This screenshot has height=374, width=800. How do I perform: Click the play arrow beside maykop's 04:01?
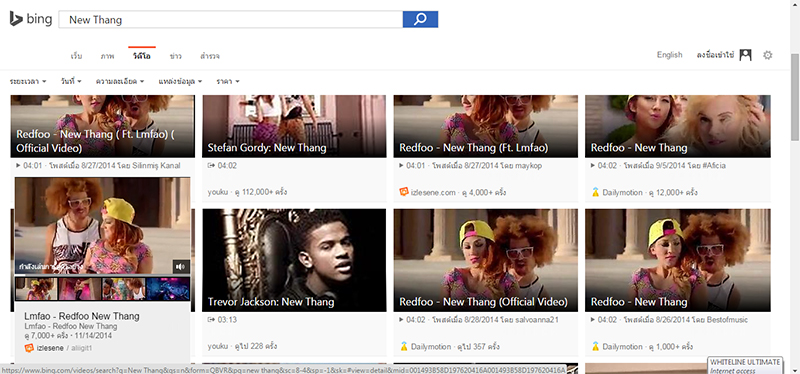[402, 166]
